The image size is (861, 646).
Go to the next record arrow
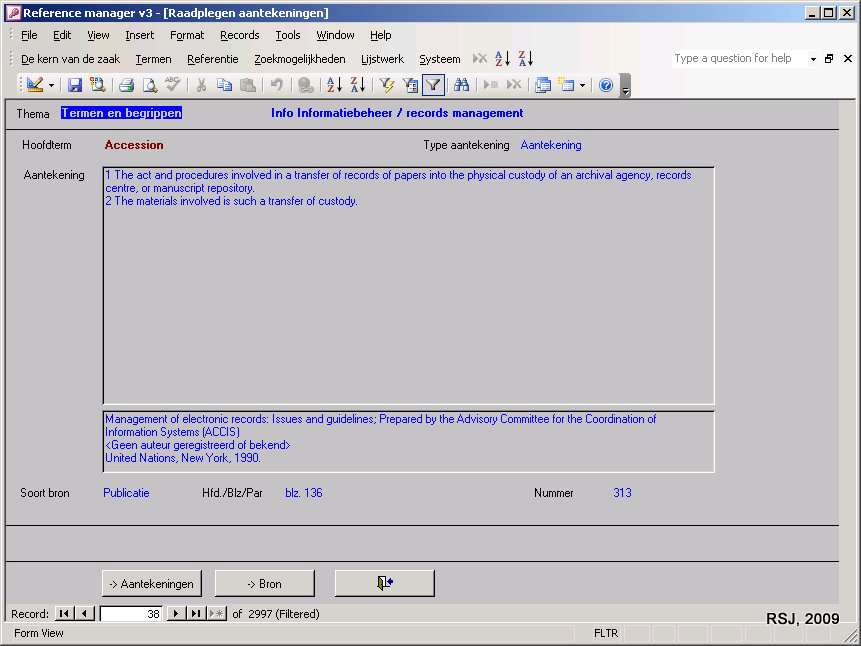pos(176,614)
